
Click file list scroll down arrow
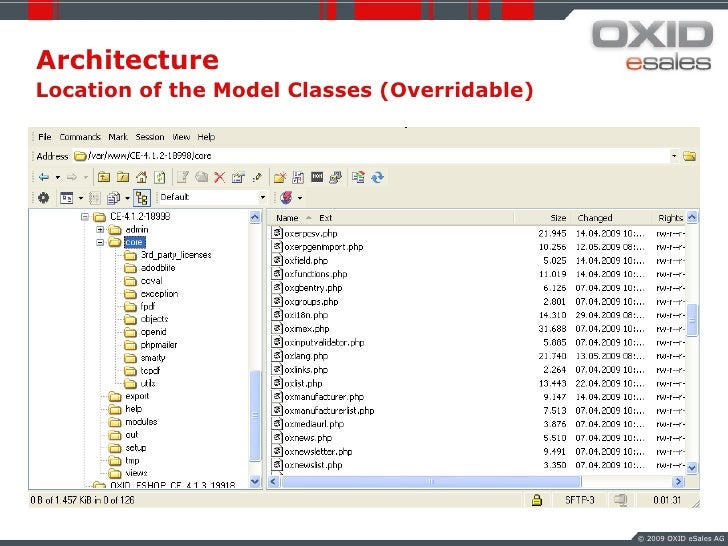pyautogui.click(x=692, y=468)
